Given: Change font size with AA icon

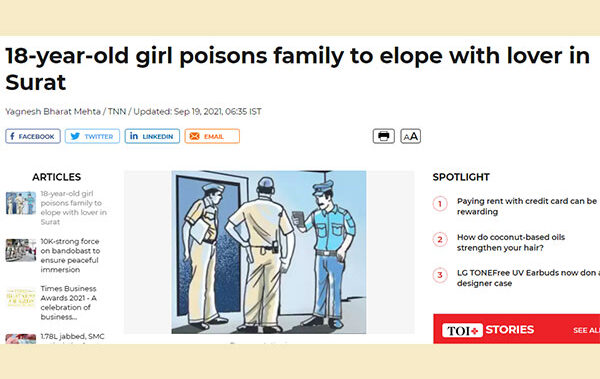Looking at the screenshot, I should 411,136.
